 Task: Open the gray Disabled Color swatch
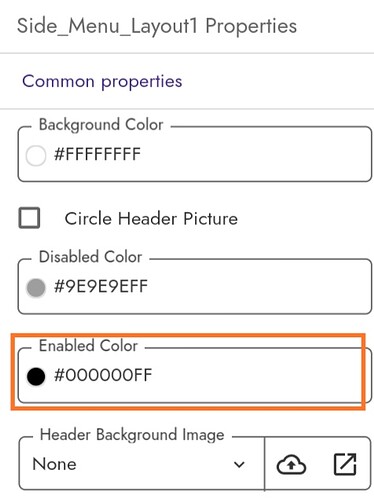pos(36,288)
